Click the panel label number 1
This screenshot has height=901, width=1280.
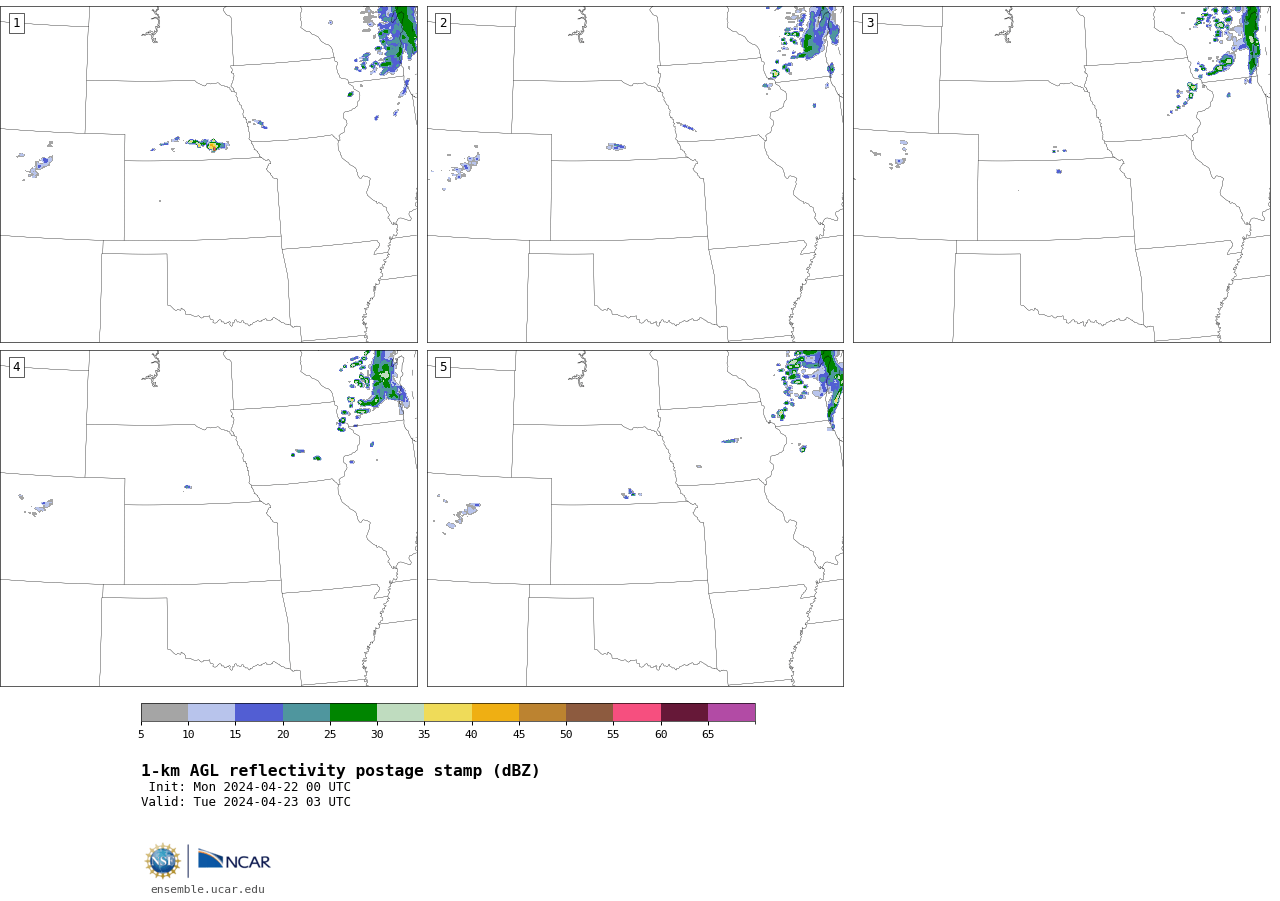click(x=16, y=23)
